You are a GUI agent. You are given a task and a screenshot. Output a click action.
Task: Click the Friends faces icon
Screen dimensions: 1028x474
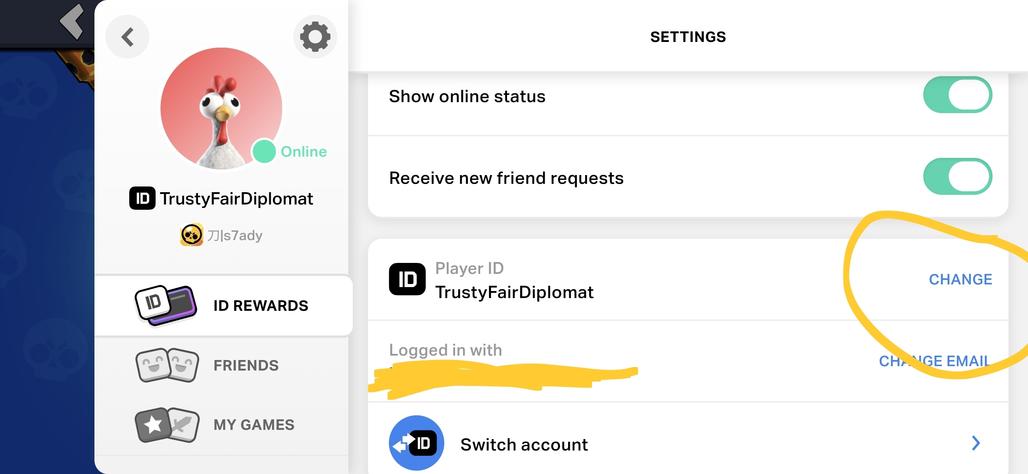166,366
